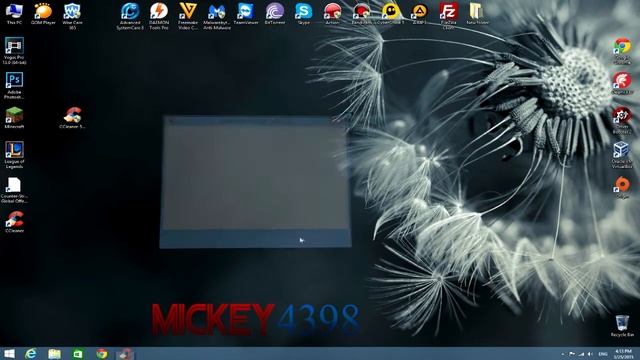Viewport: 640px width, 360px height.
Task: Launch Malwarebytes Anti-Malware shortcut
Action: point(217,16)
